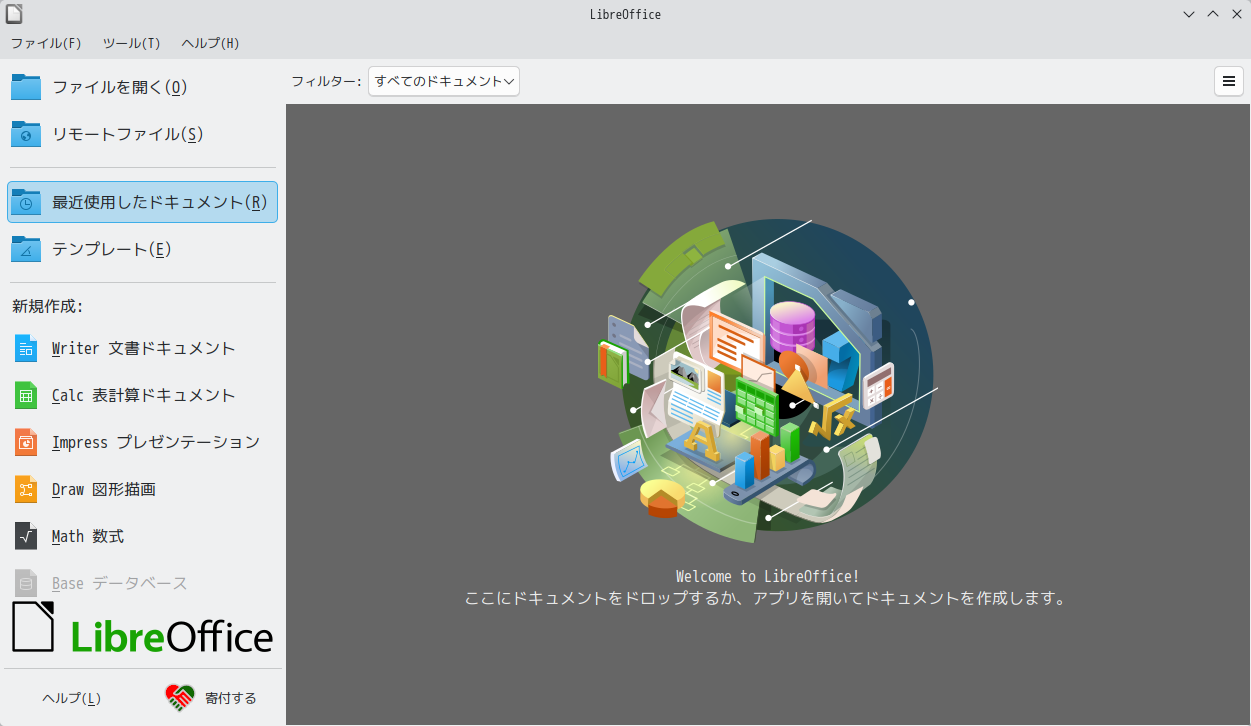Click the Recent Documents clock folder icon
1251x726 pixels.
(26, 202)
